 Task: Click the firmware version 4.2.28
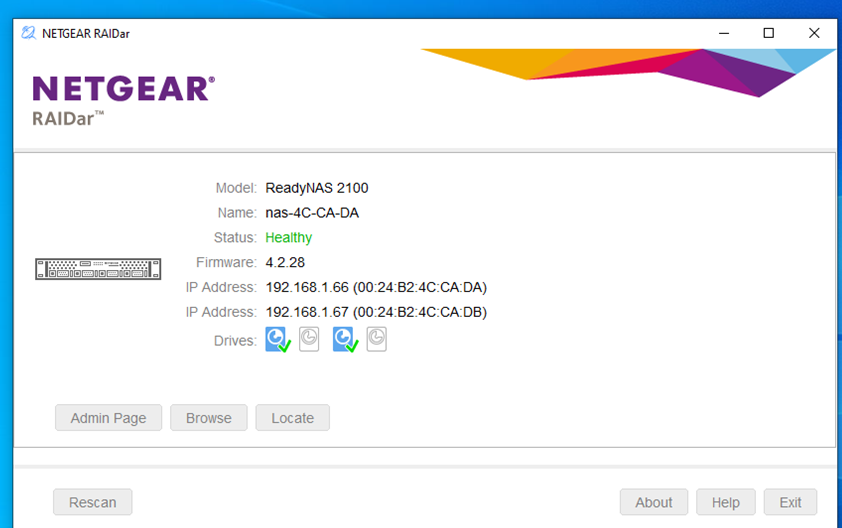pyautogui.click(x=285, y=262)
